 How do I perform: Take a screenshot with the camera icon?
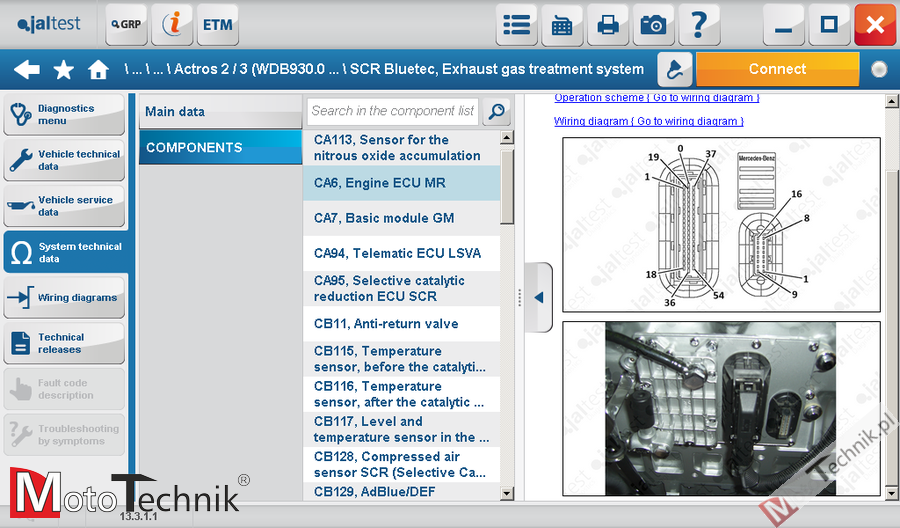click(653, 25)
